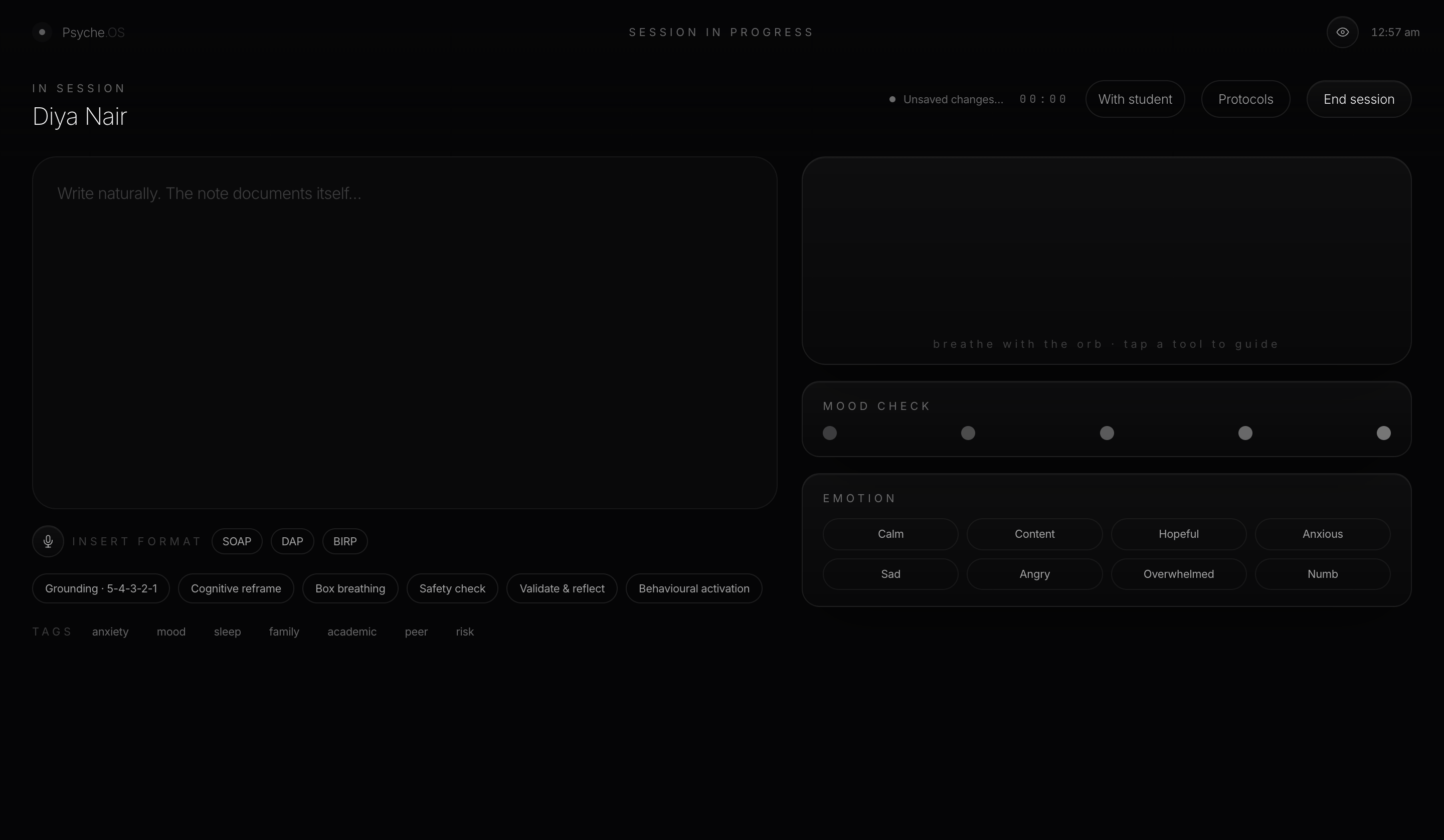
Task: Click the Psyche.OS logo dot icon
Action: (x=42, y=32)
